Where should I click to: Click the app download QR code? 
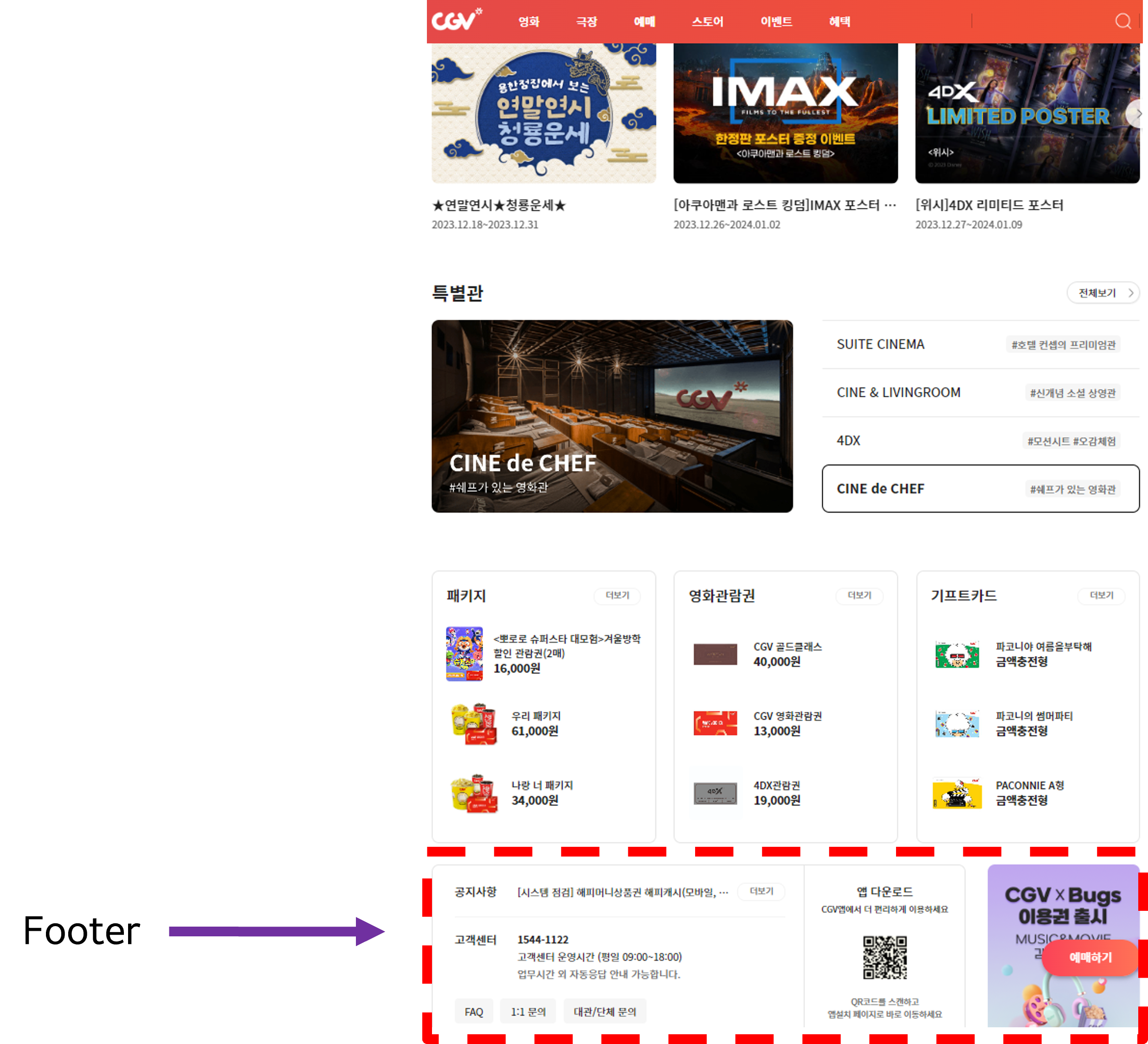coord(884,957)
